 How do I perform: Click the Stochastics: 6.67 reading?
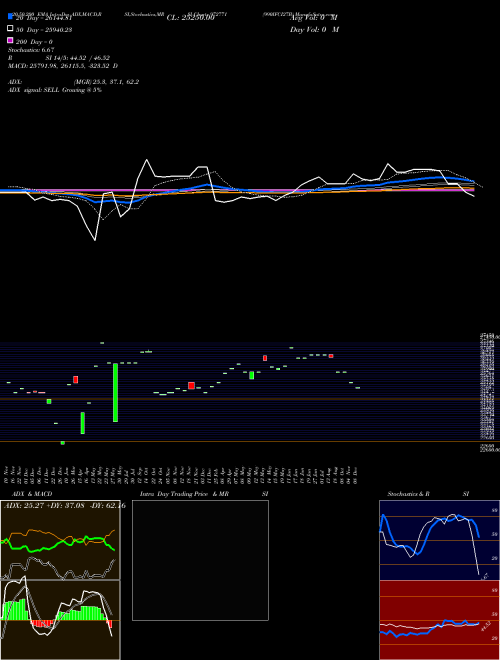[x=31, y=50]
